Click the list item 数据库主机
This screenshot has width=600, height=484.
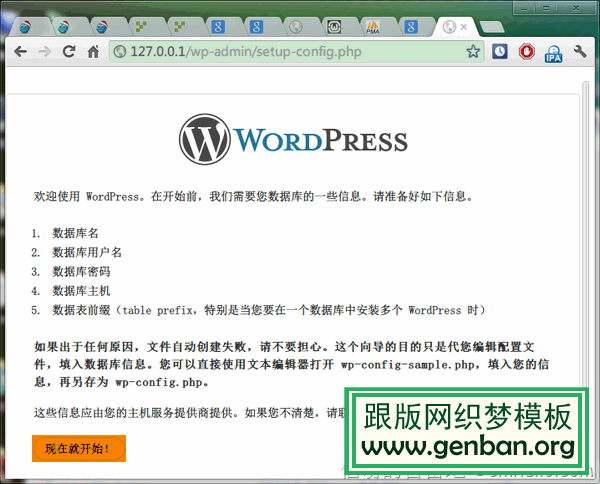[81, 291]
